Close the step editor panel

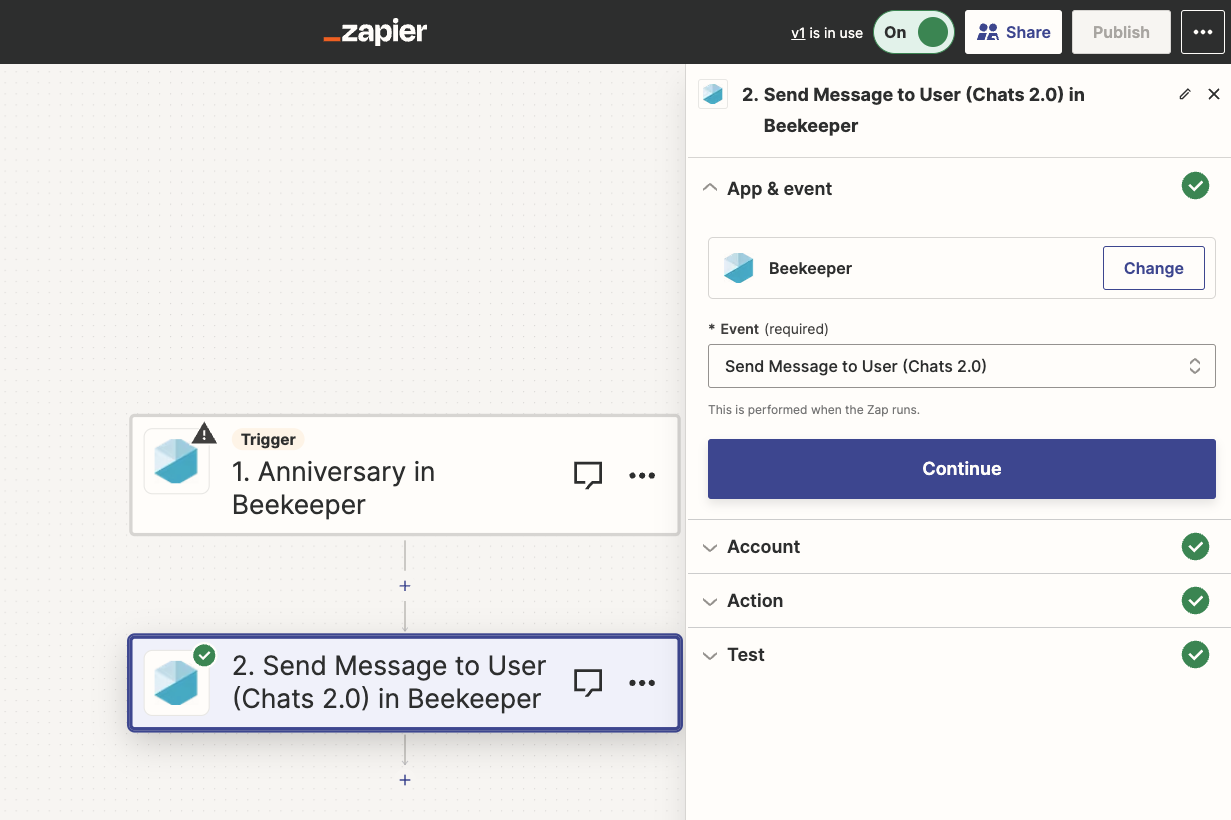tap(1214, 94)
